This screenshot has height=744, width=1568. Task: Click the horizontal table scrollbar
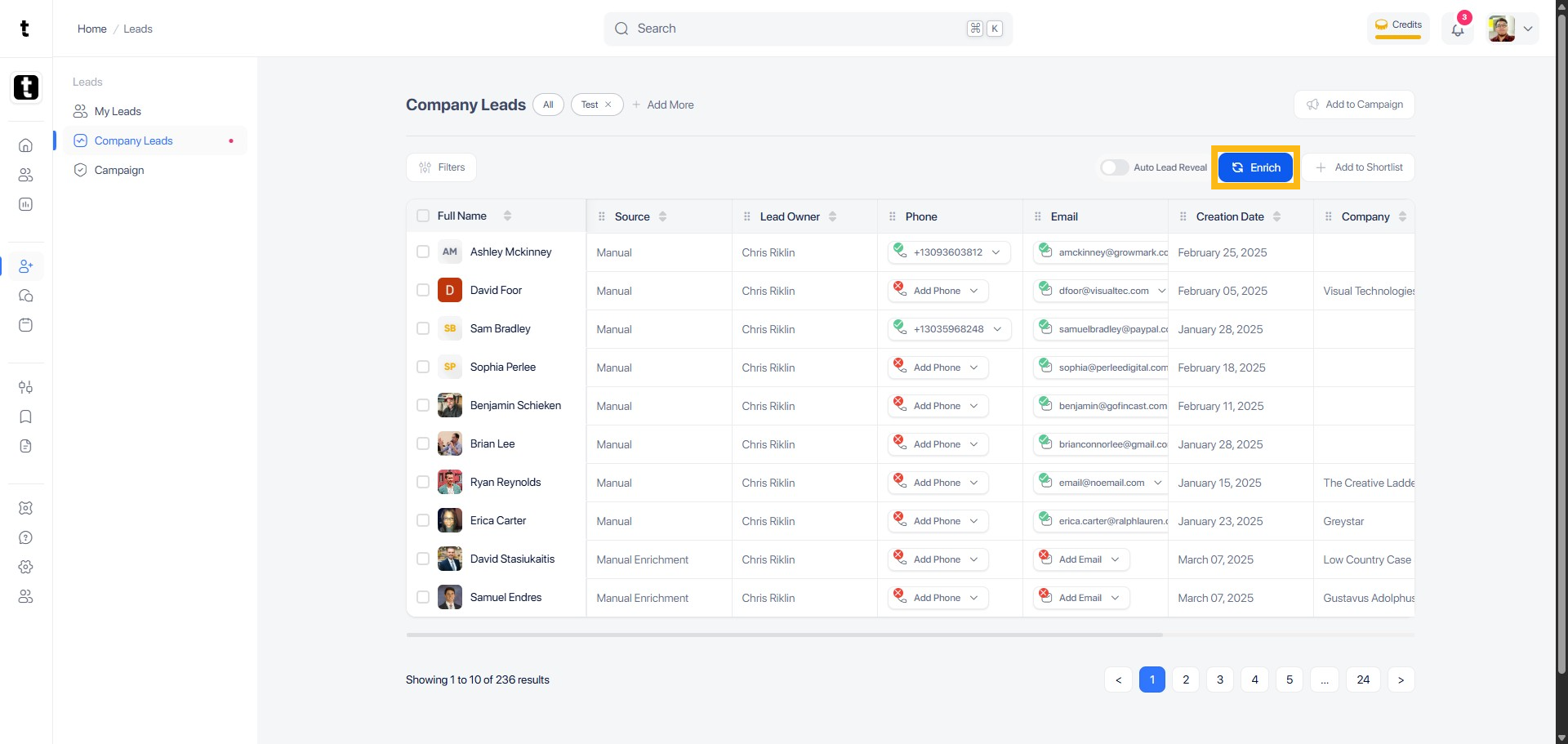click(784, 635)
